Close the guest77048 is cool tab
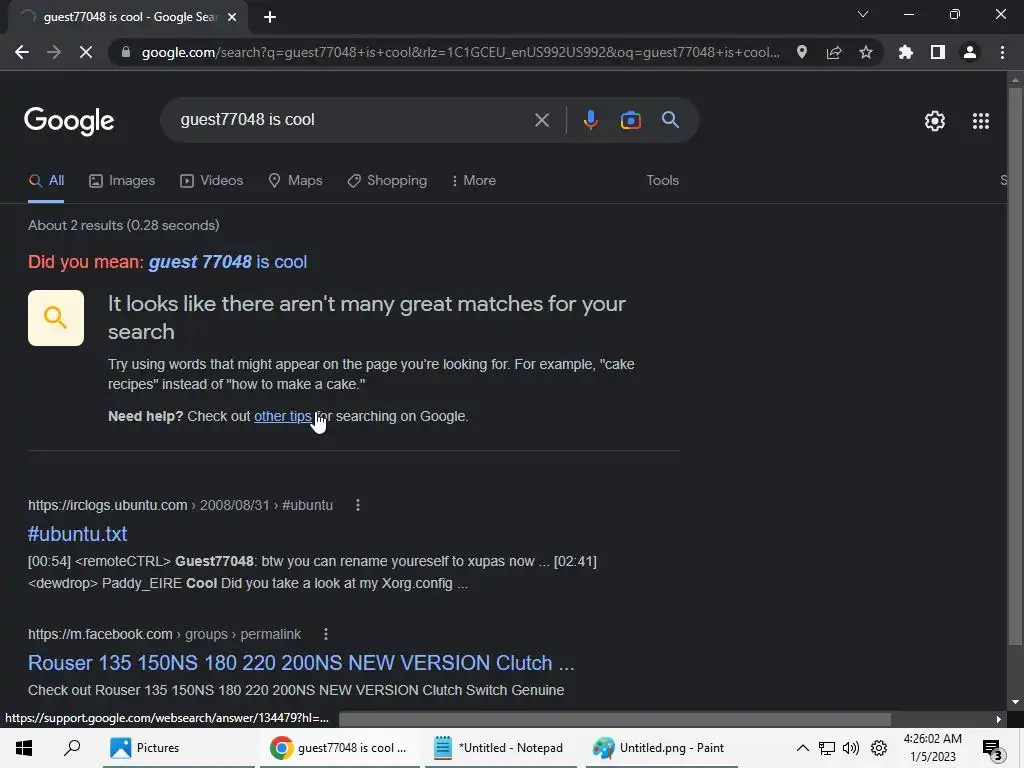The width and height of the screenshot is (1024, 768). [232, 17]
